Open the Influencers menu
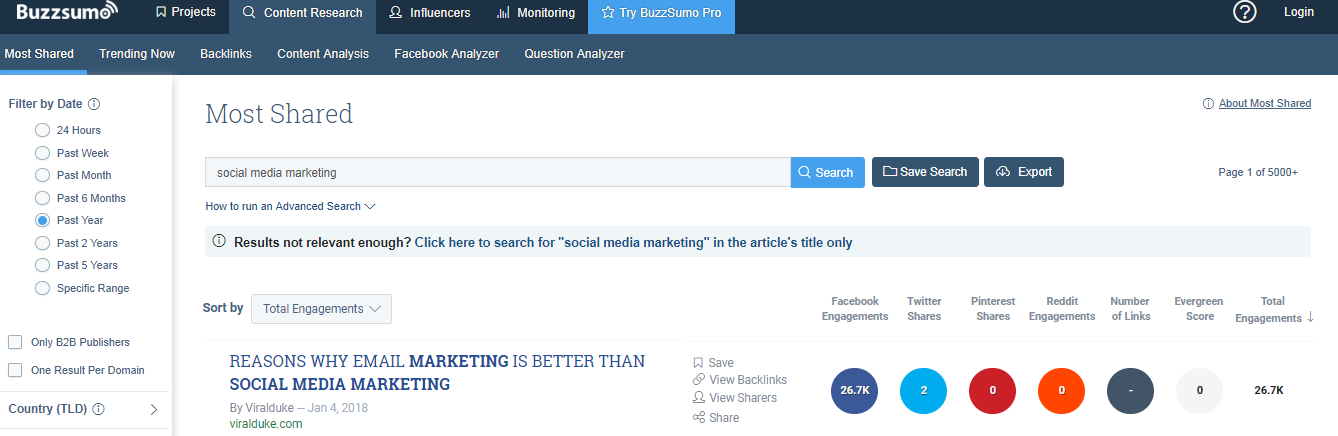 (429, 13)
